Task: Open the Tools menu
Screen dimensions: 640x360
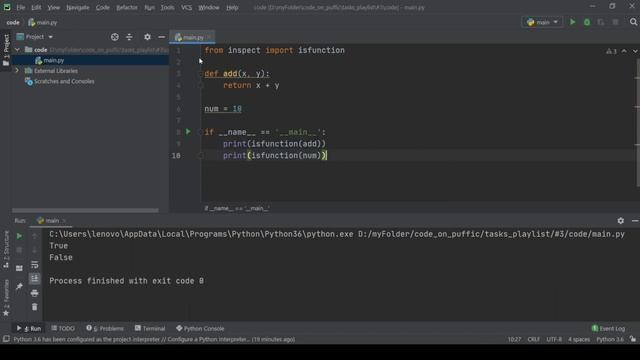Action: pyautogui.click(x=167, y=7)
